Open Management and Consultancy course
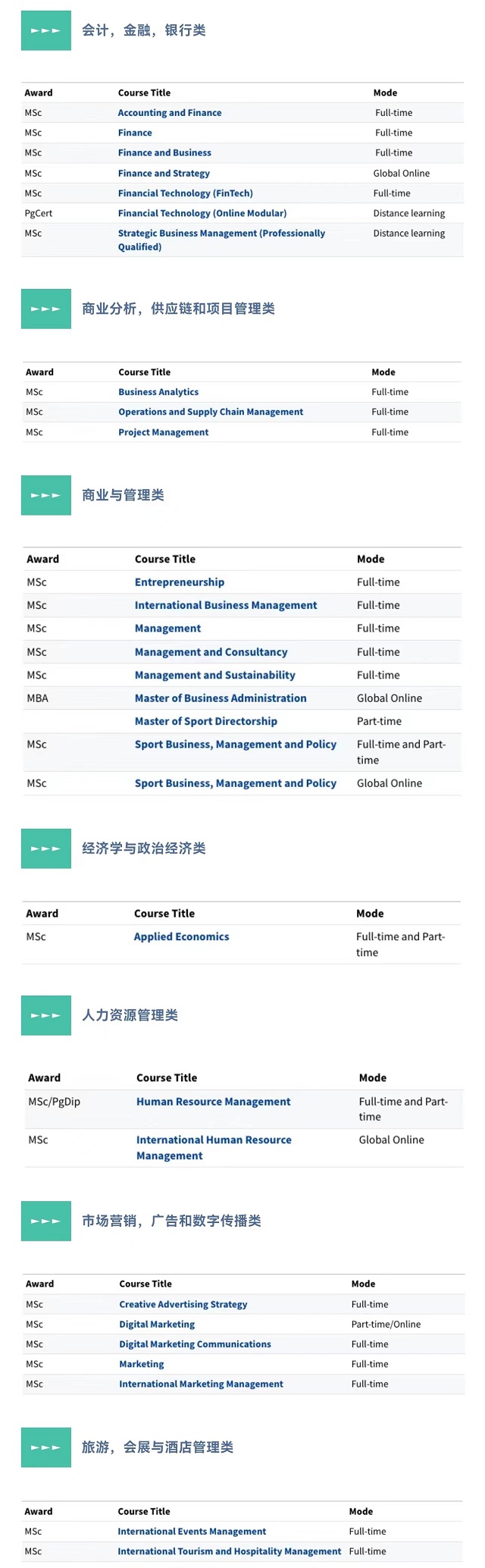Screen dimensions: 485x1568 211,652
